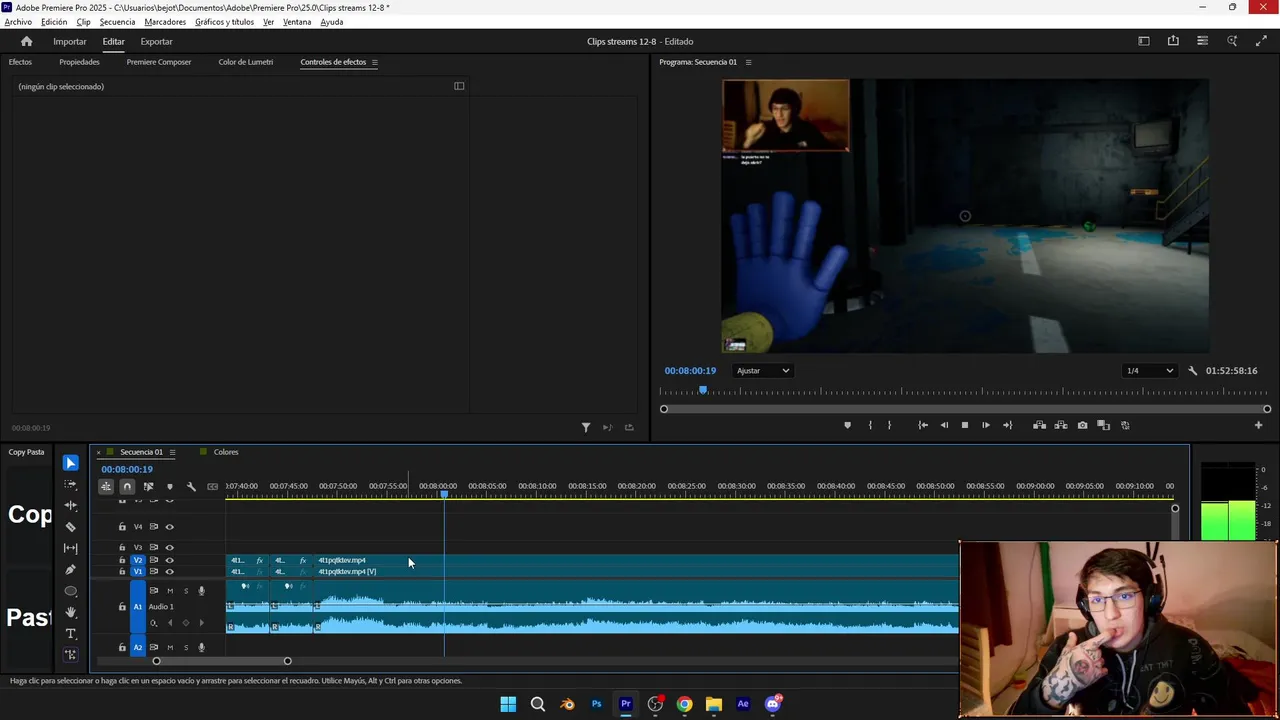Open Program monitor panel menu

[748, 62]
